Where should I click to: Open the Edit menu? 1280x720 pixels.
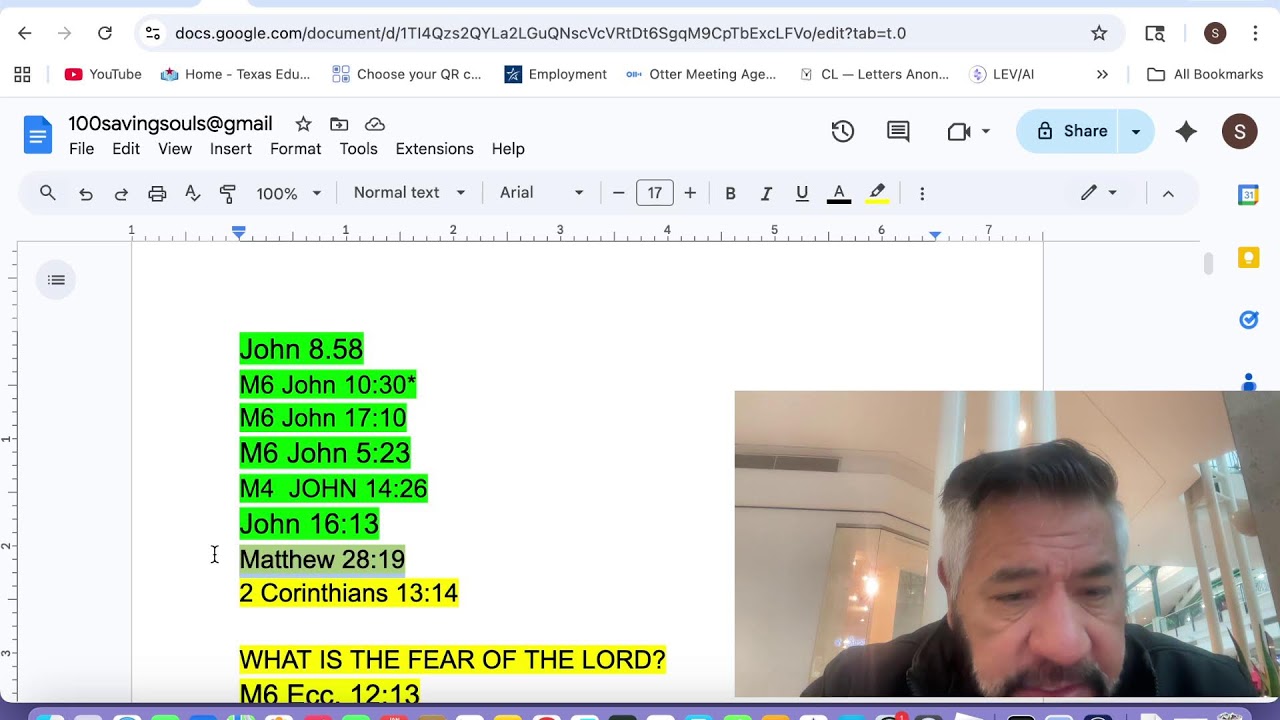coord(126,149)
